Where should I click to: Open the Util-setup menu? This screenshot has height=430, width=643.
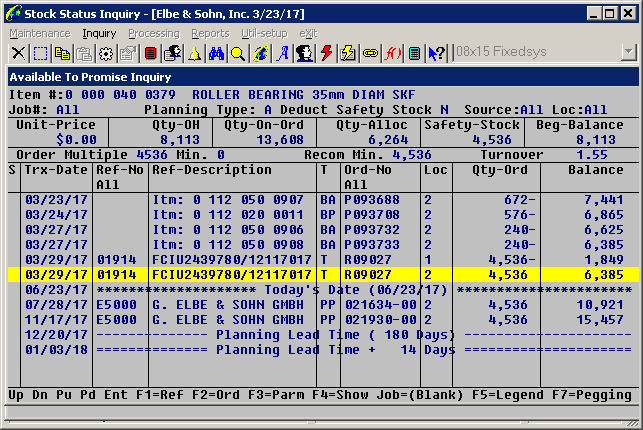pyautogui.click(x=264, y=33)
